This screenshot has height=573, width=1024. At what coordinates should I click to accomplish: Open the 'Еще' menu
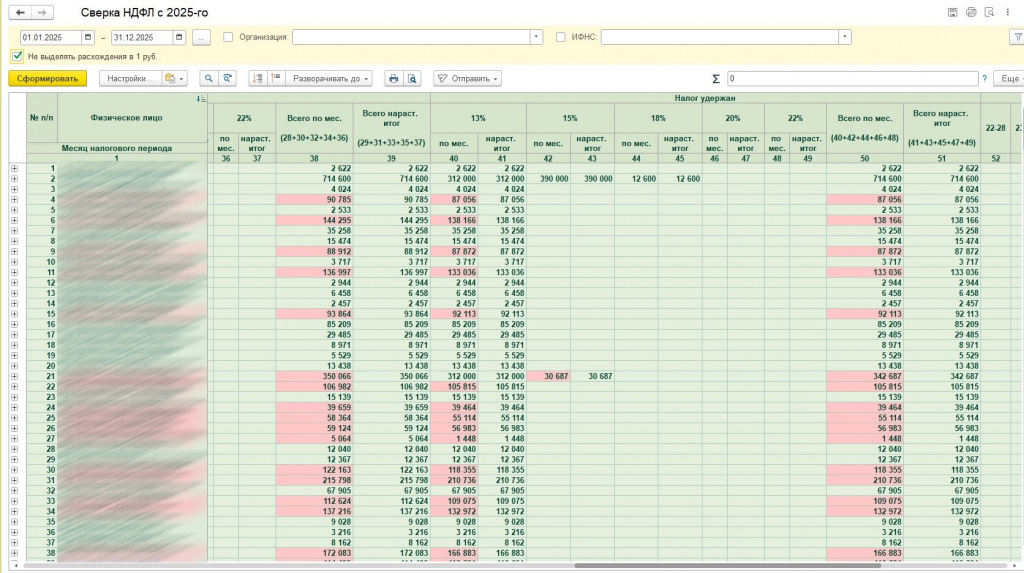[1009, 78]
